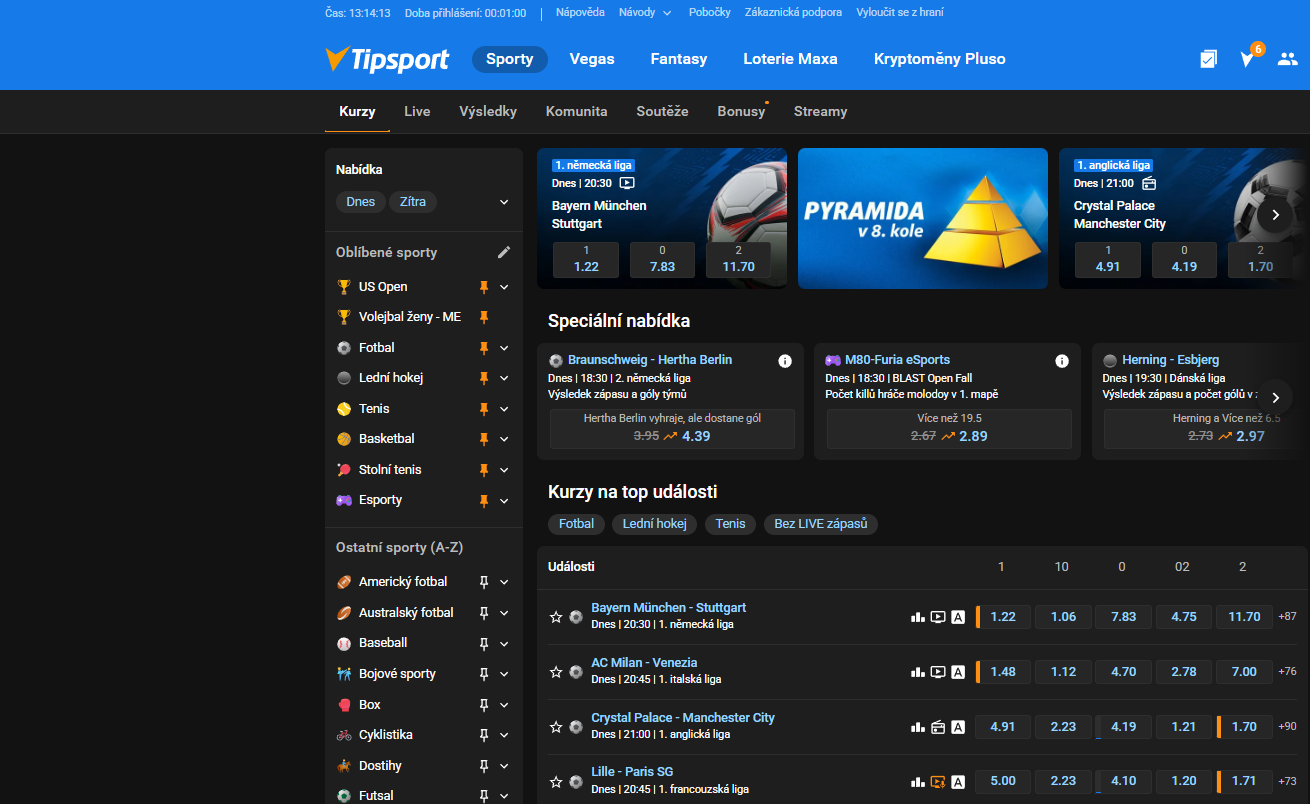Open notifications icon with badge 6
This screenshot has width=1310, height=804.
coord(1247,59)
